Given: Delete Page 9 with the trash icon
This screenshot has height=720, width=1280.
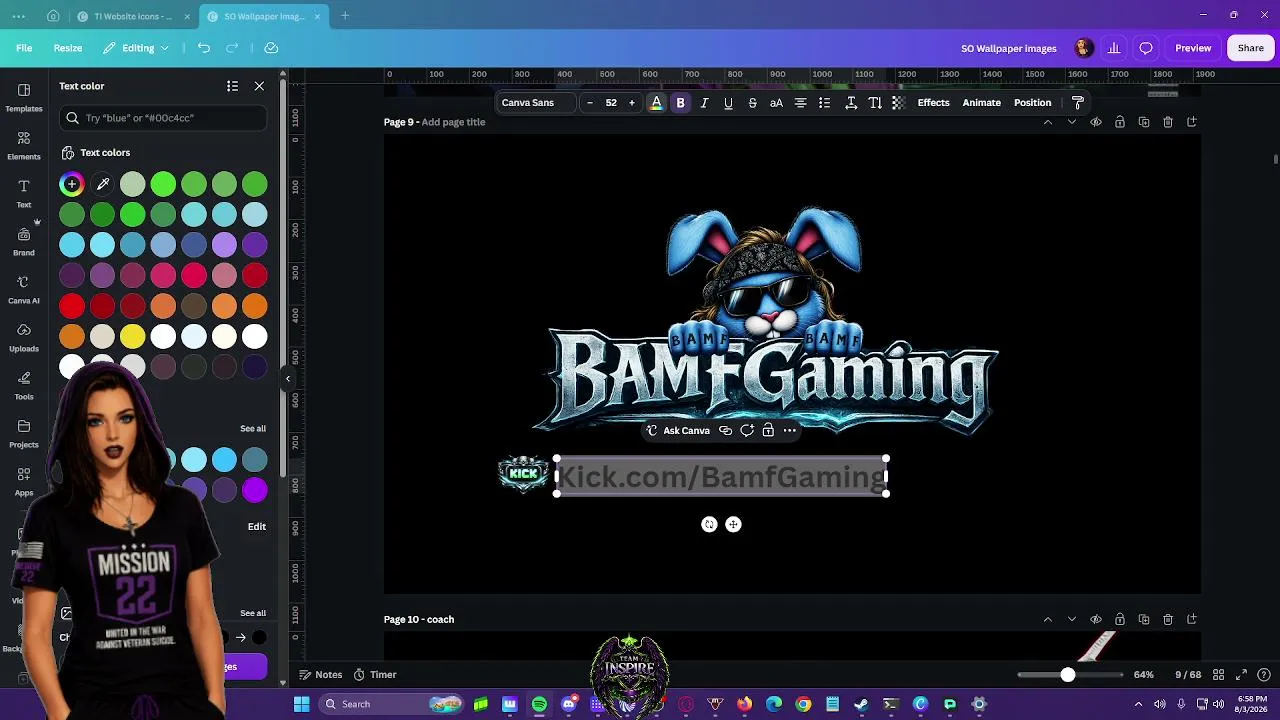Looking at the screenshot, I should [x=1168, y=122].
